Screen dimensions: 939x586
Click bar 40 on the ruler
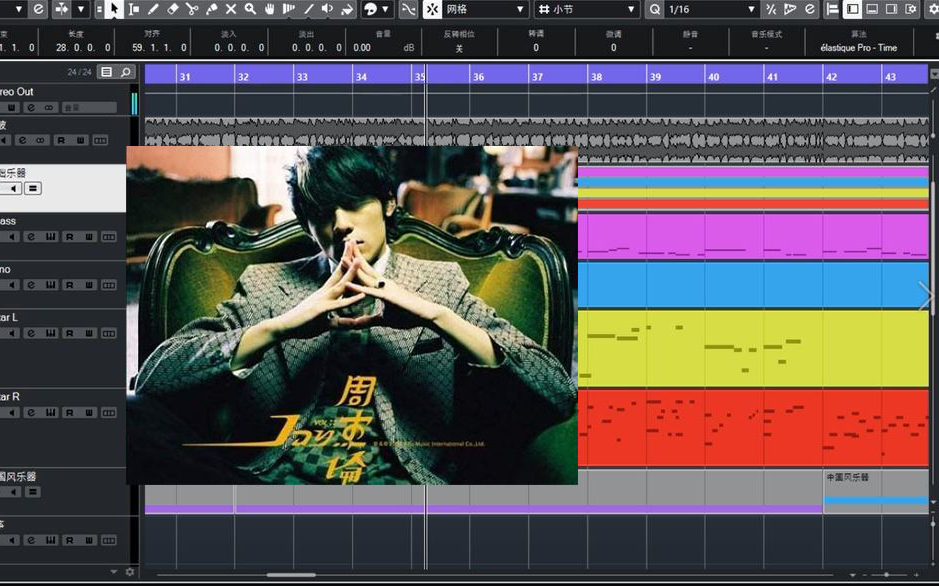[x=713, y=77]
